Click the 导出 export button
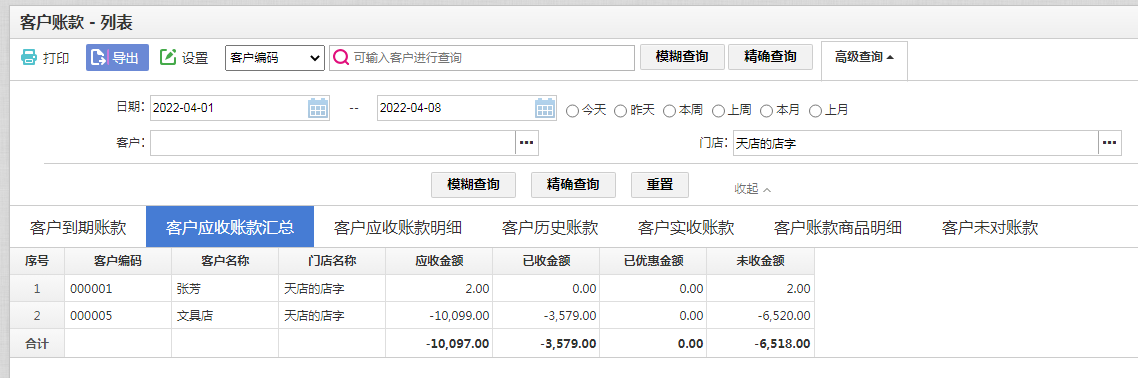 (118, 58)
